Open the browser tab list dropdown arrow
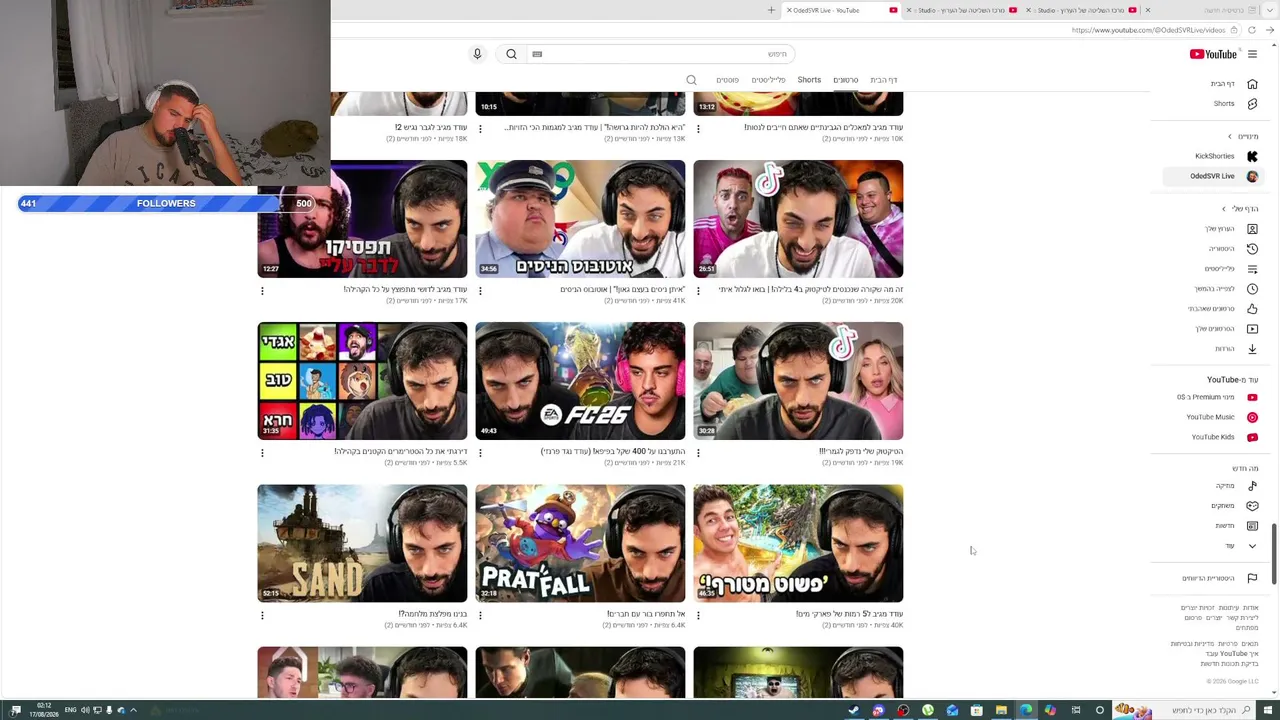The width and height of the screenshot is (1280, 720). (1270, 10)
